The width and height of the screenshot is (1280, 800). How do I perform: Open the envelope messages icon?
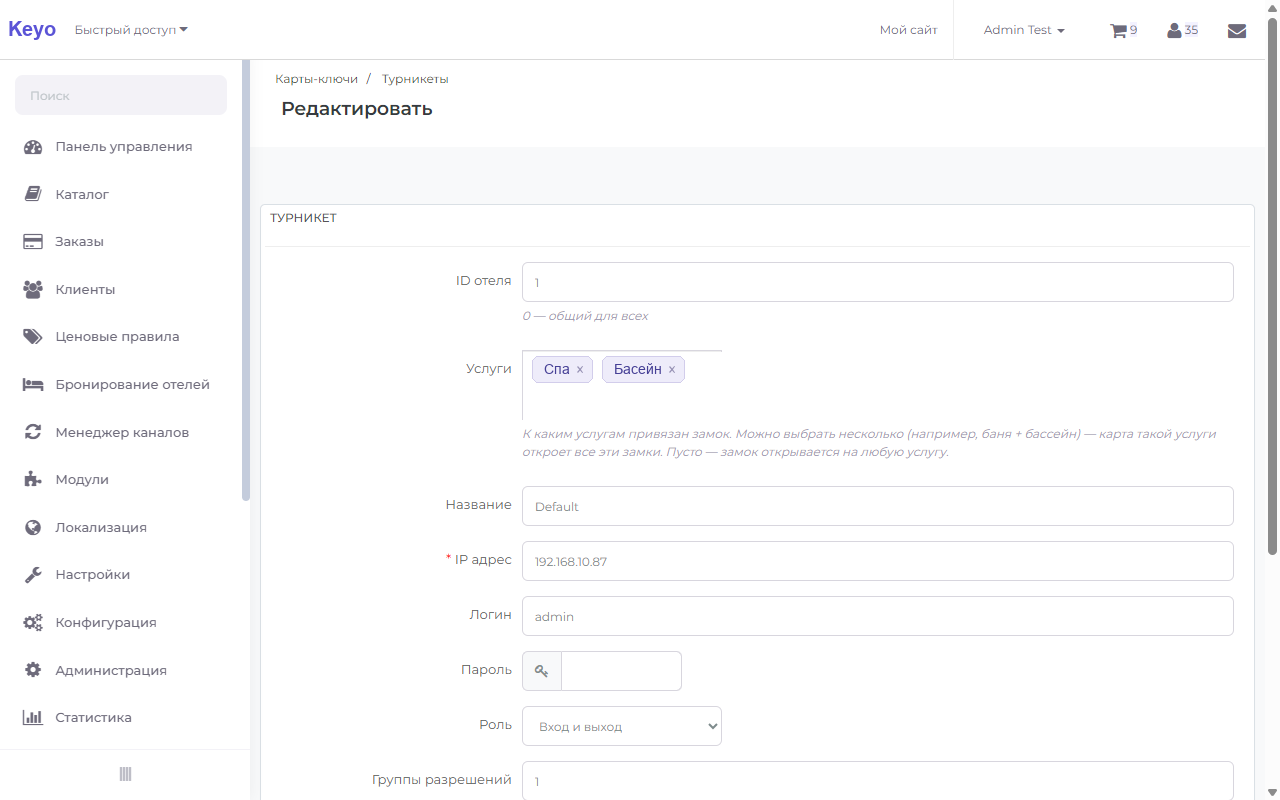tap(1237, 30)
